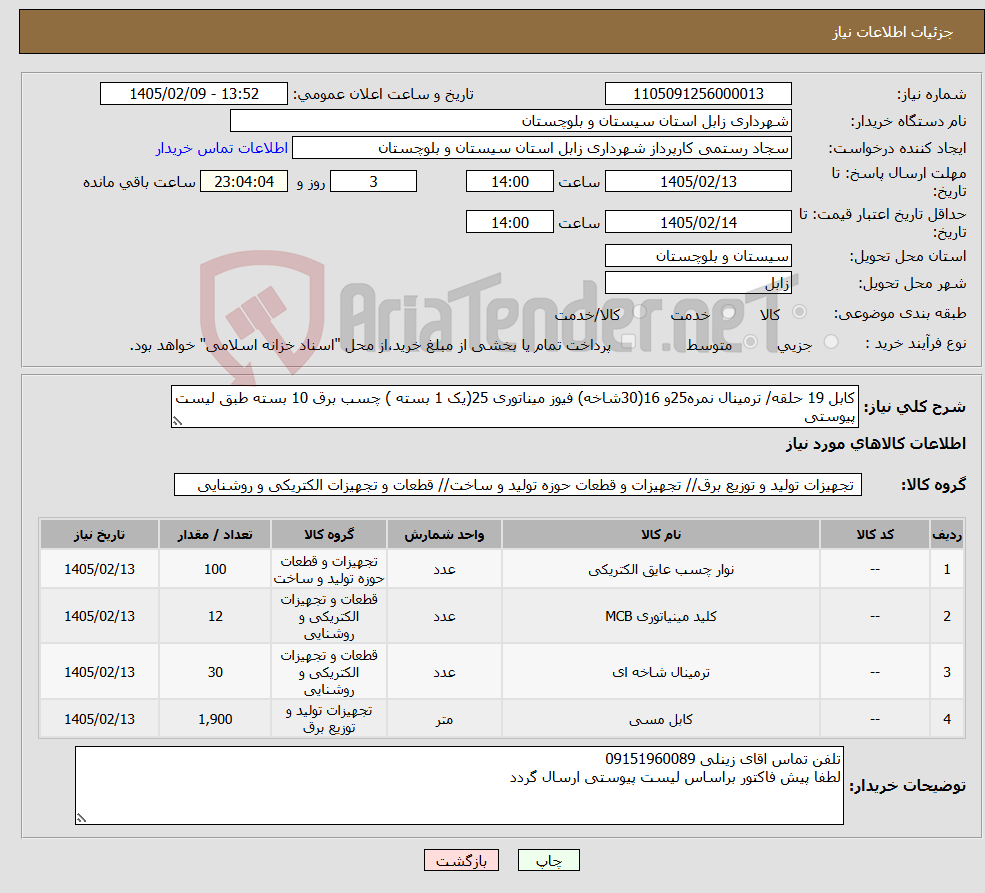Click the buyer notes text area
The image size is (985, 893).
(x=459, y=785)
